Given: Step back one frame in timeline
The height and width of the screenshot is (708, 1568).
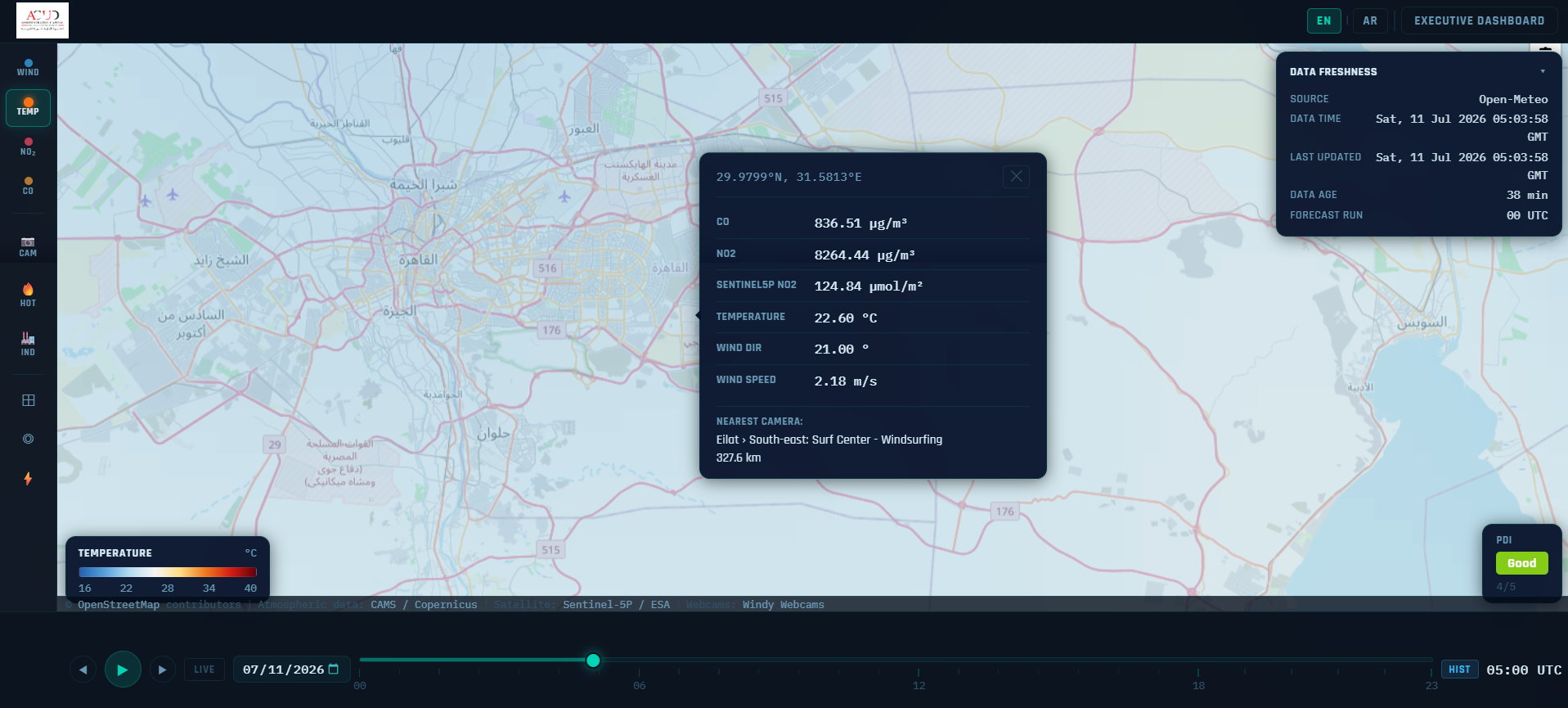Looking at the screenshot, I should (83, 670).
